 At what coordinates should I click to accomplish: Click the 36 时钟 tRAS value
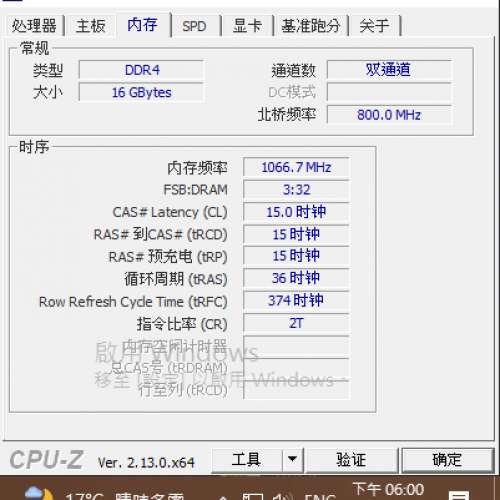296,278
